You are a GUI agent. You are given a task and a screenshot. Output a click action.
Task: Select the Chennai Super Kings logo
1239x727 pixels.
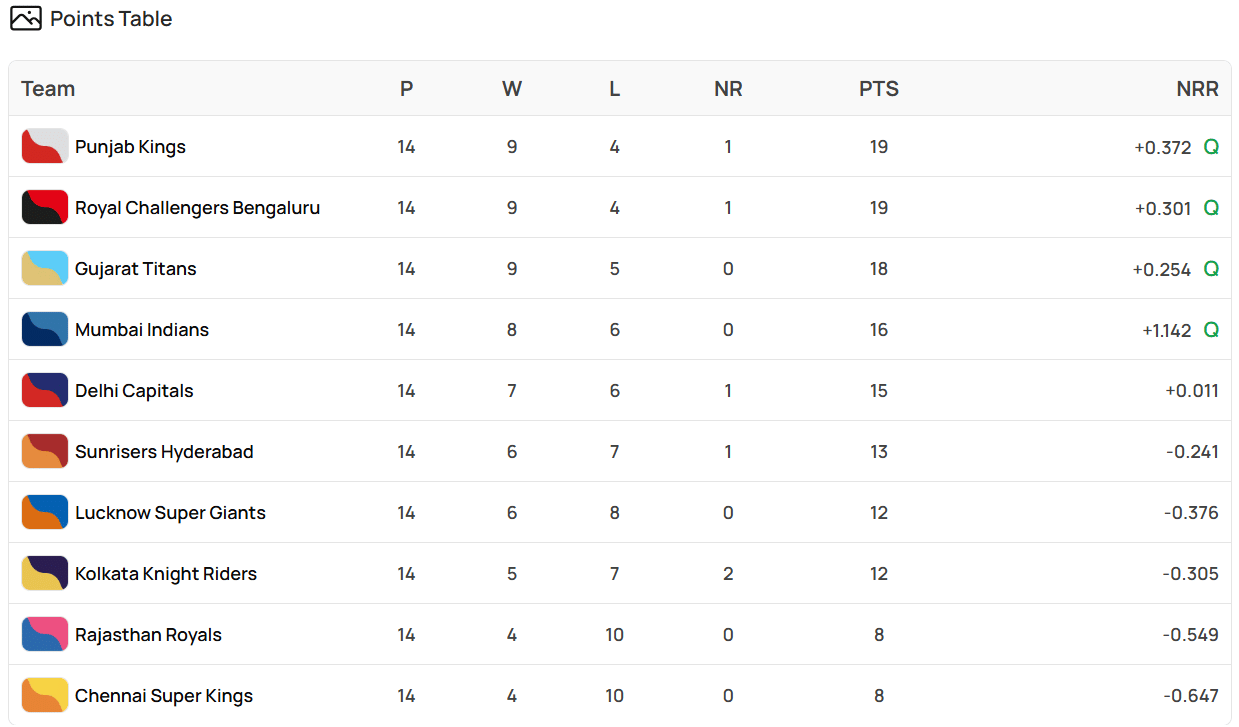point(45,695)
